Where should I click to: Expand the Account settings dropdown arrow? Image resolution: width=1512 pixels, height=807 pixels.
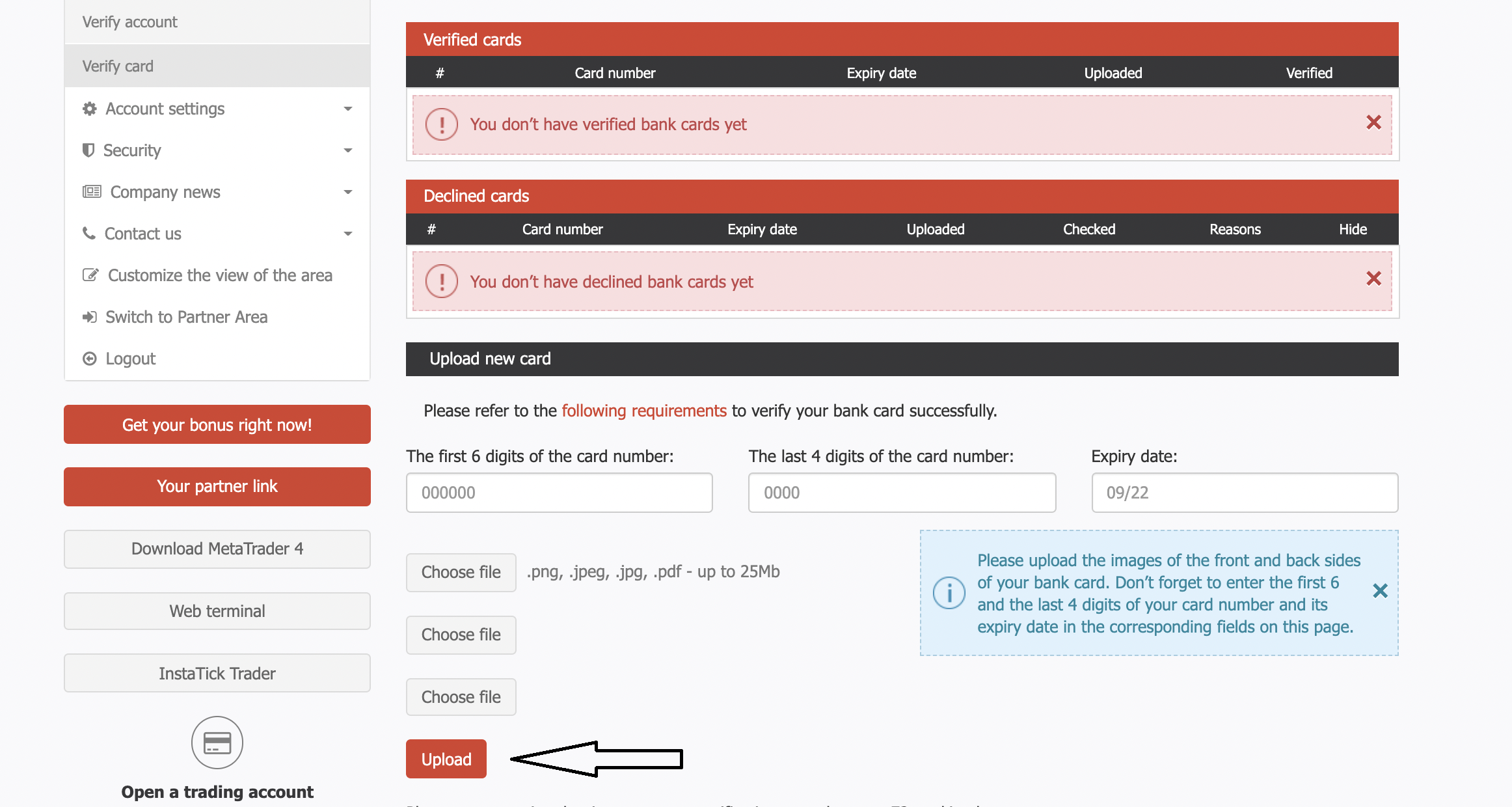pos(348,109)
